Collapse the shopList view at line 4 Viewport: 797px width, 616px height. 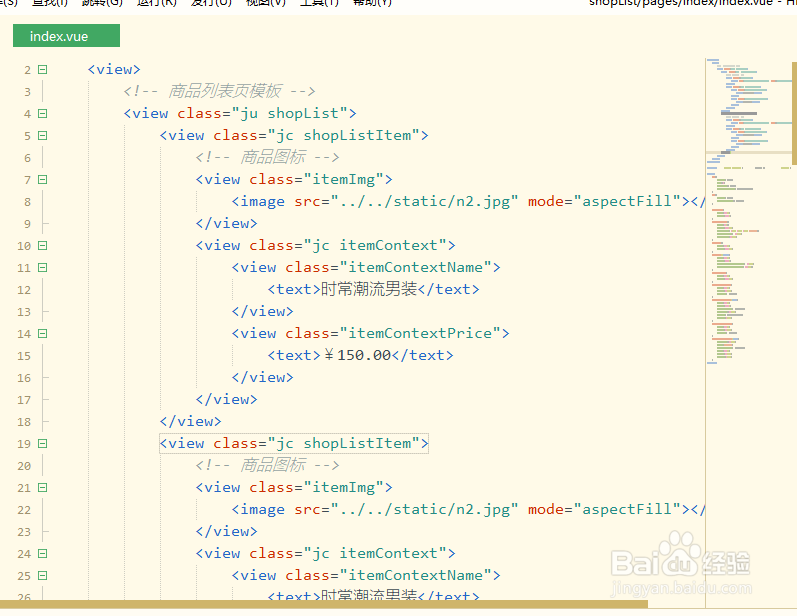[x=43, y=113]
